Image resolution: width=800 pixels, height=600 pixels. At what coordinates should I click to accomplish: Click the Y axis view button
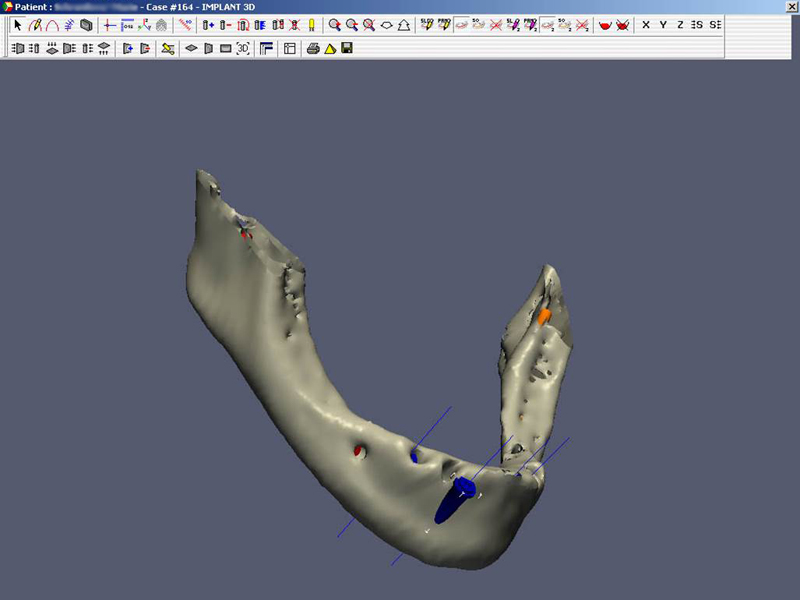(663, 24)
